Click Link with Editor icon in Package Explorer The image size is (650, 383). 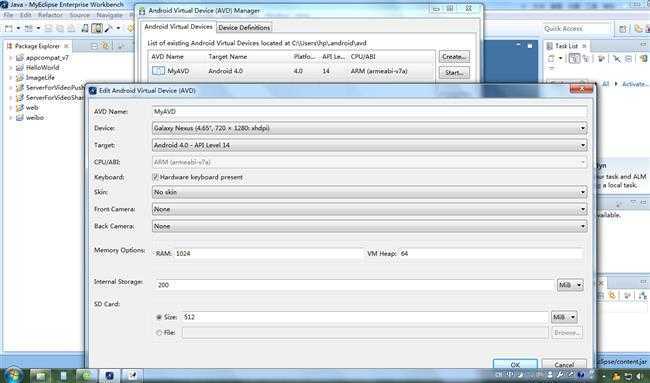point(106,46)
